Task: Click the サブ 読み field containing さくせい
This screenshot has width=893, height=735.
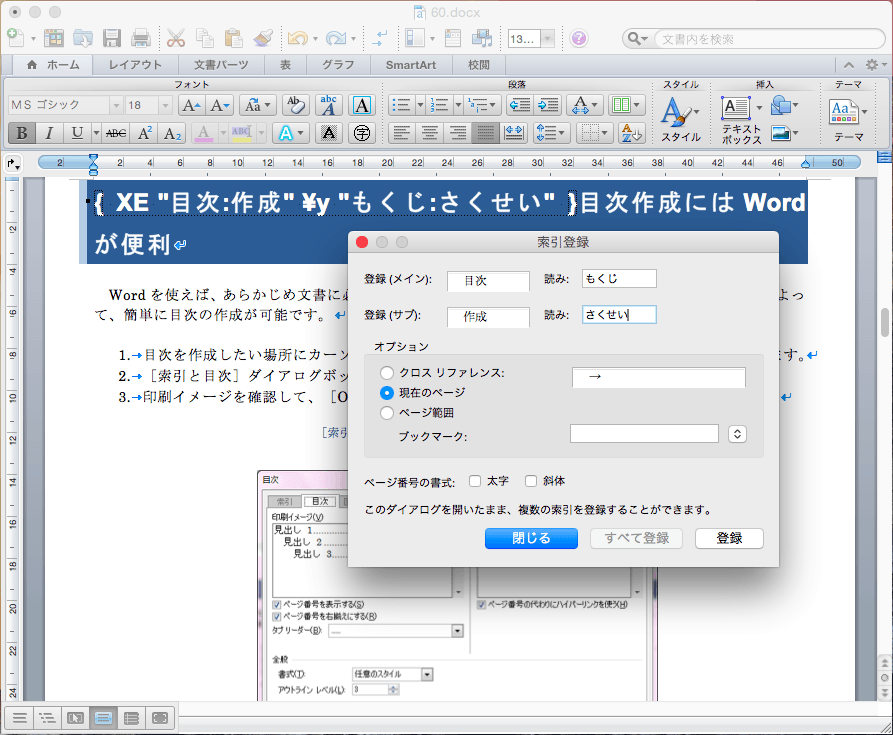Action: pos(619,314)
